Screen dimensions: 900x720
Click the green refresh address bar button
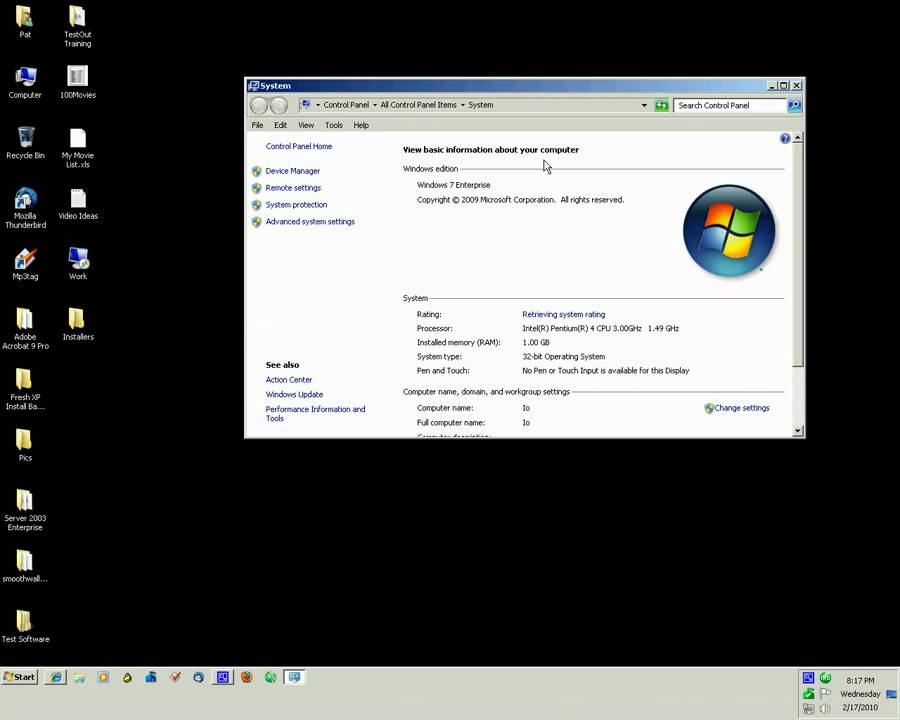click(x=662, y=106)
